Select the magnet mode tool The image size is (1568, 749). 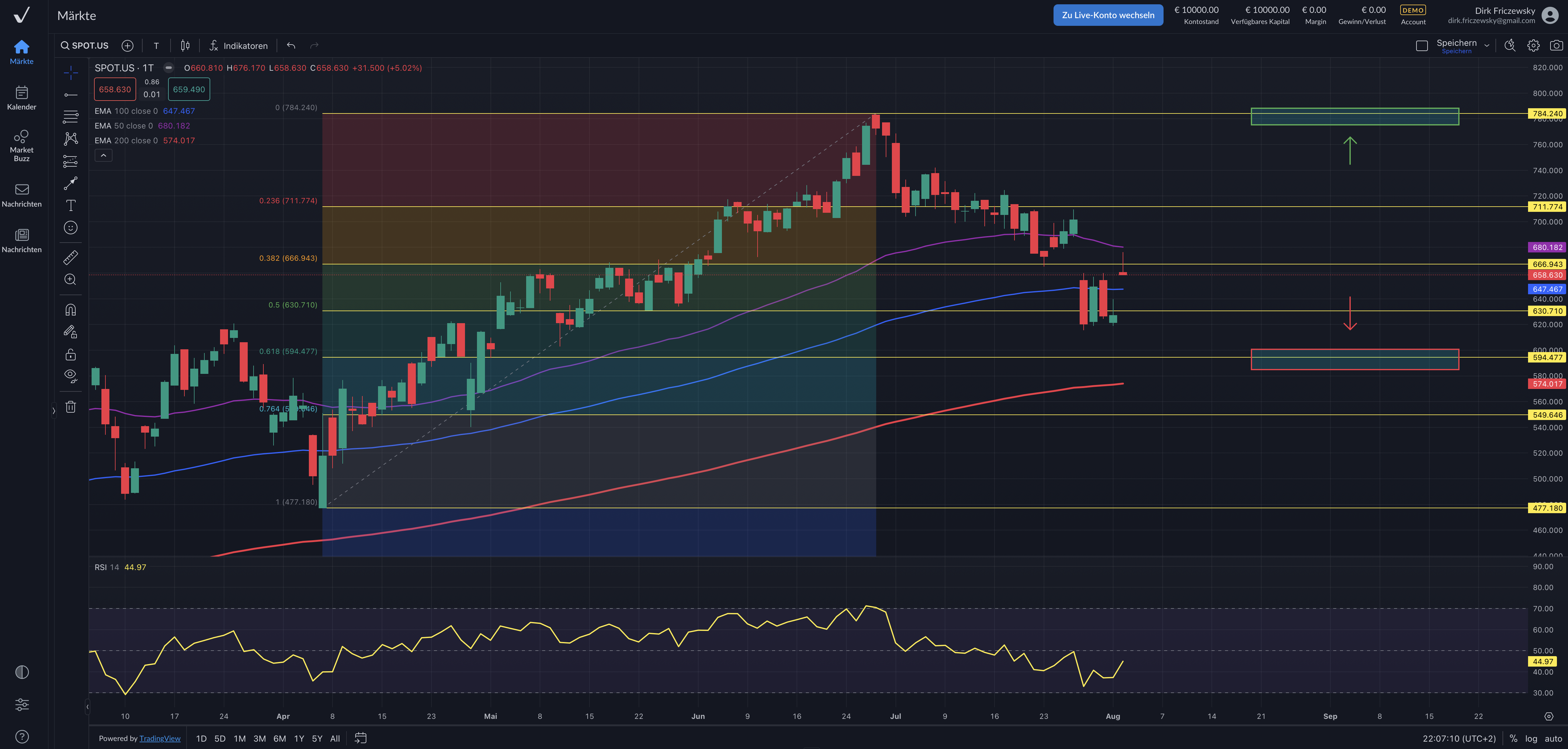tap(71, 310)
